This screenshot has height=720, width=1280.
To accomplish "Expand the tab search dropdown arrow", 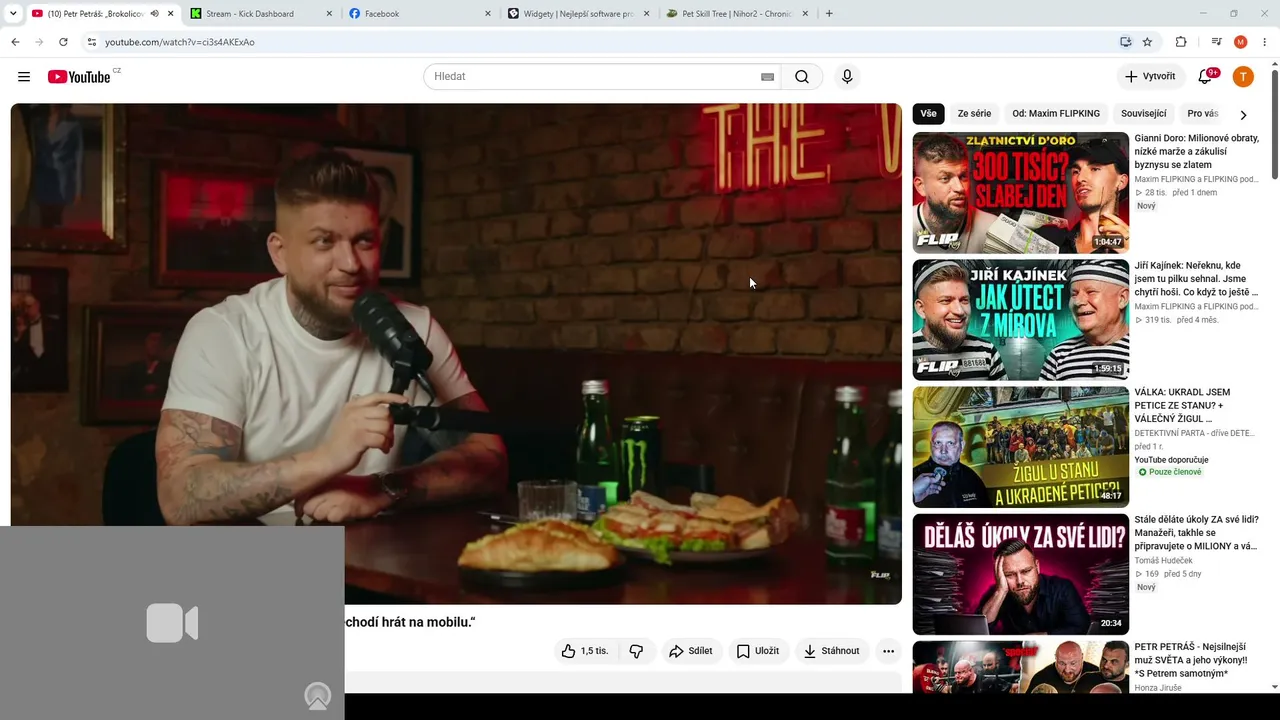I will pos(14,14).
